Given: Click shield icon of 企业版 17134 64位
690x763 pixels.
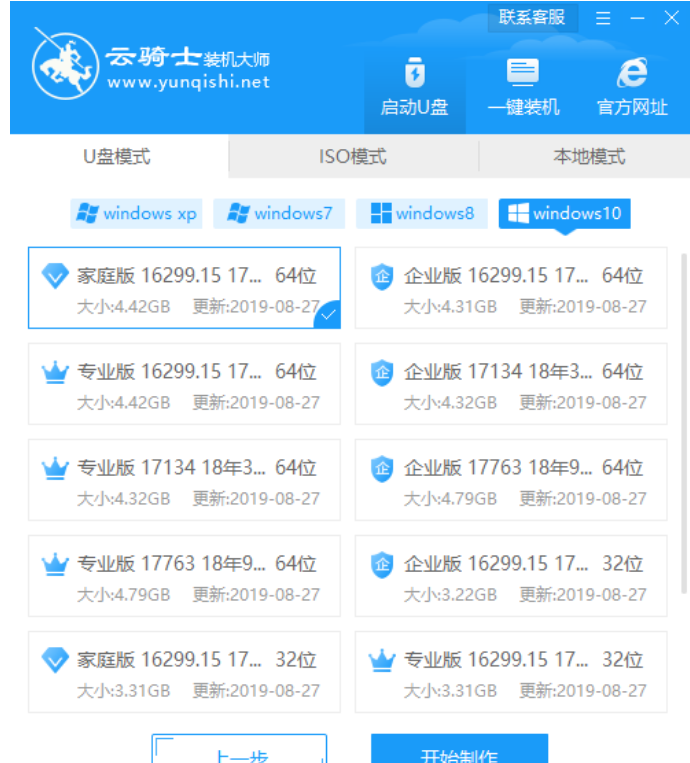Looking at the screenshot, I should (x=382, y=373).
